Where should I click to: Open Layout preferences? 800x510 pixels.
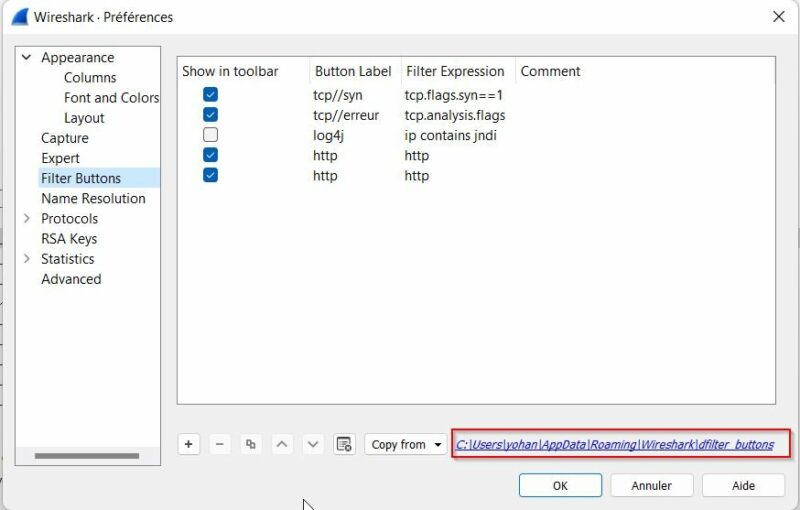coord(84,118)
